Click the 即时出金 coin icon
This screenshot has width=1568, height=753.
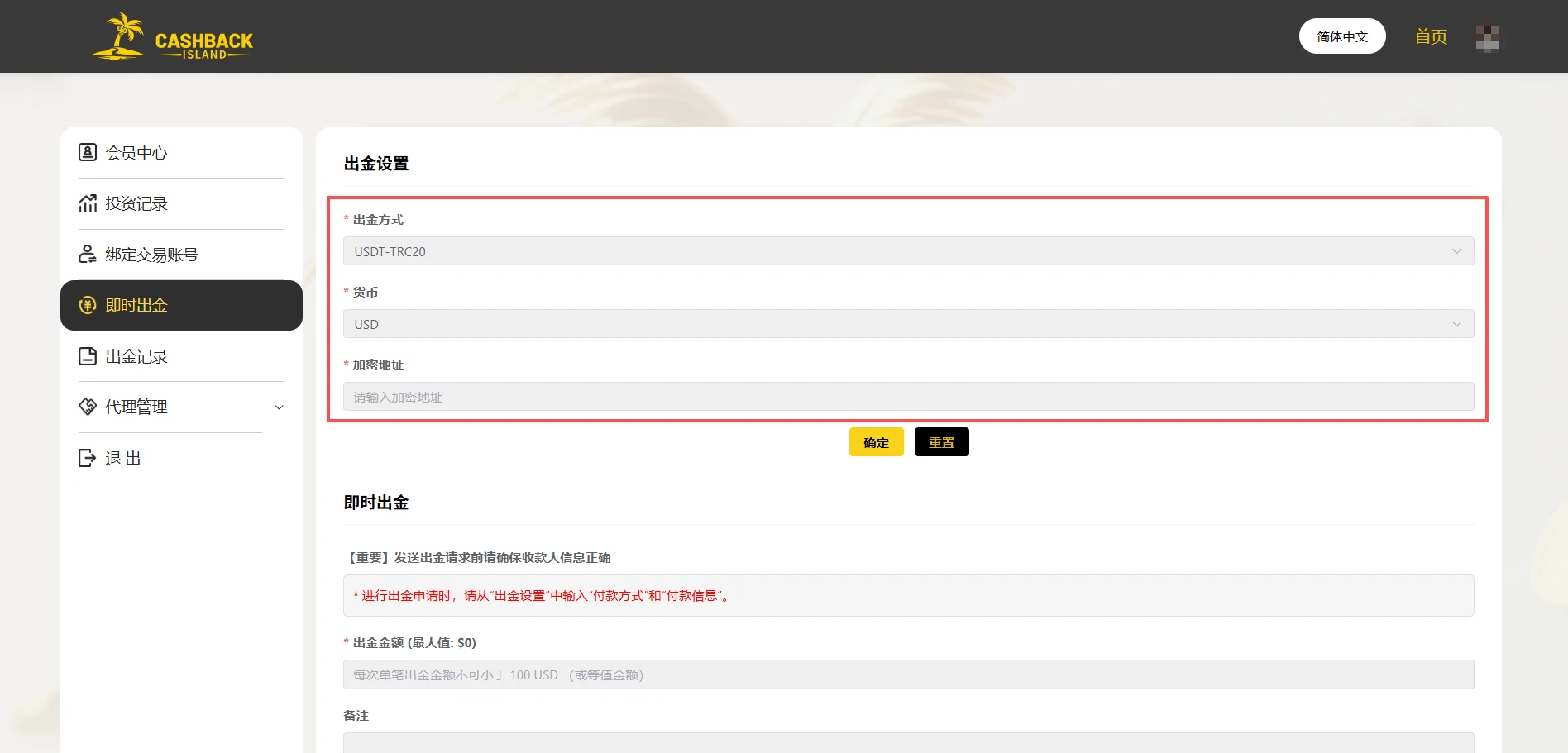[88, 306]
